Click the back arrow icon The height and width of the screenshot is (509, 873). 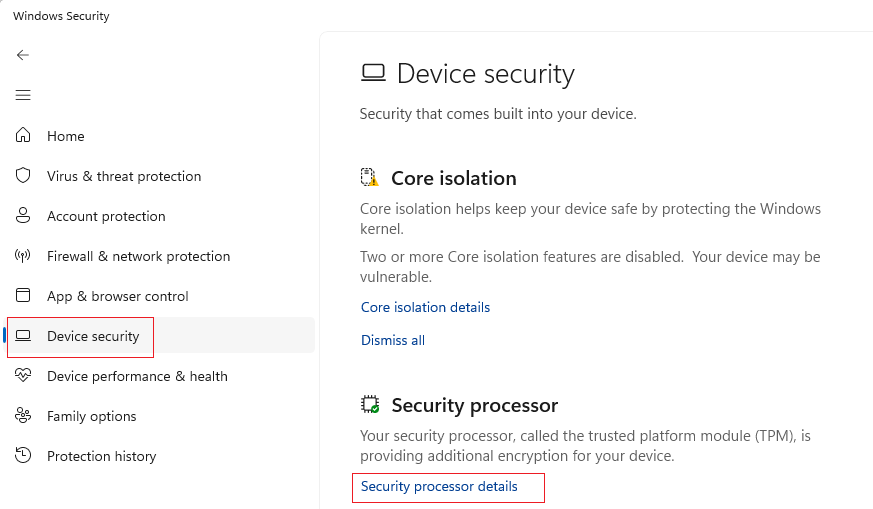click(x=23, y=55)
